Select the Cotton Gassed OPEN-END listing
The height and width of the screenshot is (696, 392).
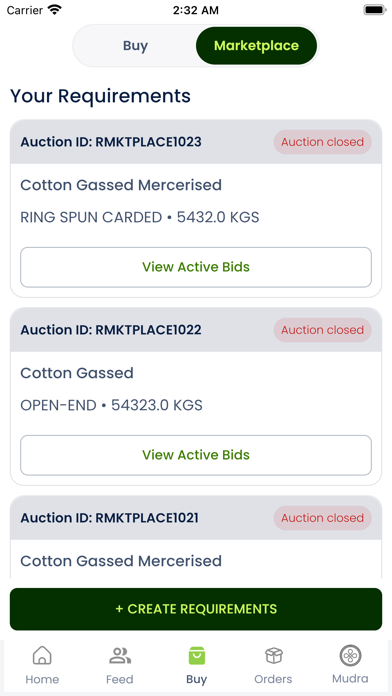pyautogui.click(x=196, y=389)
